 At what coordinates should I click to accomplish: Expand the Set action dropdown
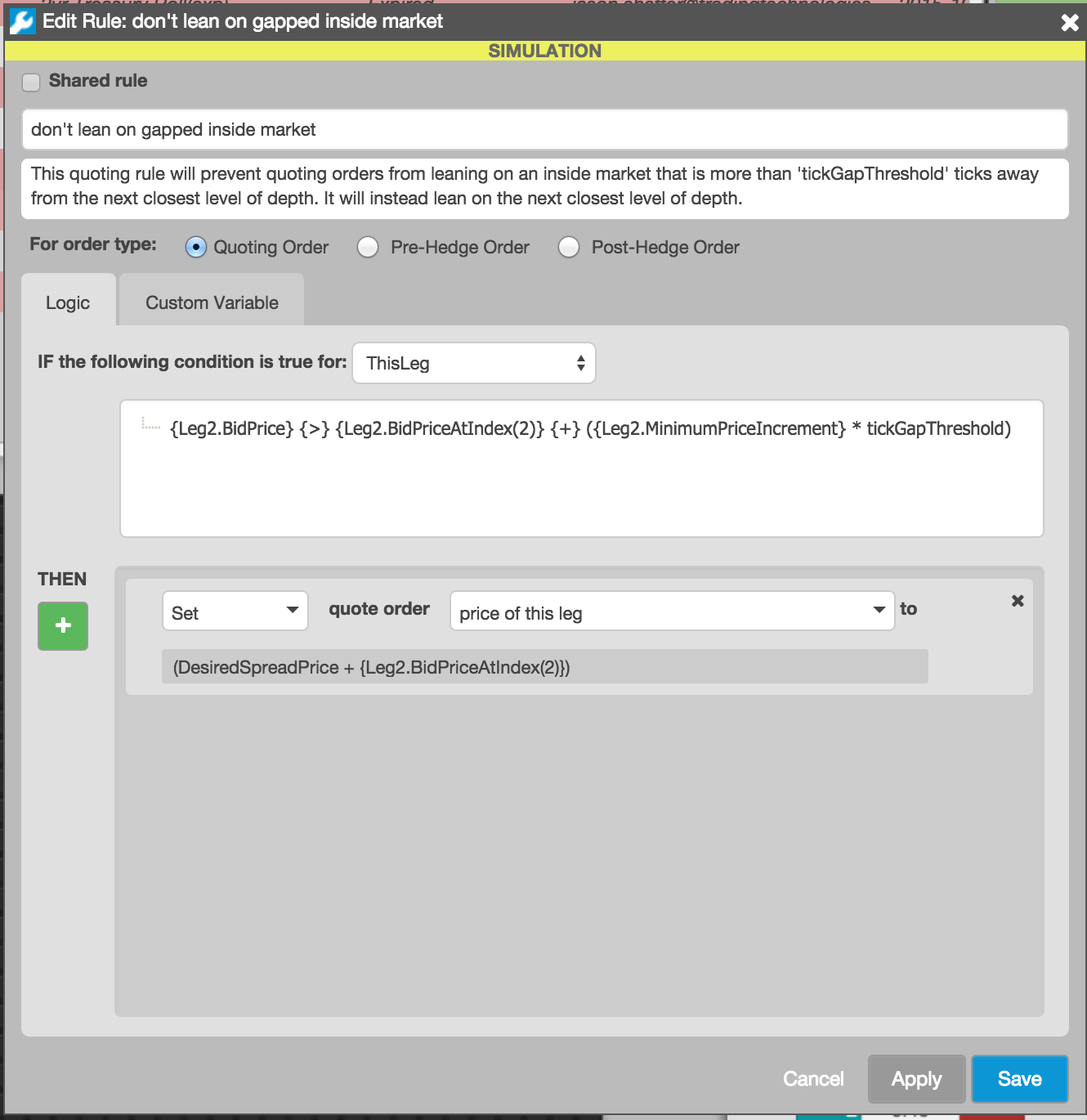pos(235,612)
